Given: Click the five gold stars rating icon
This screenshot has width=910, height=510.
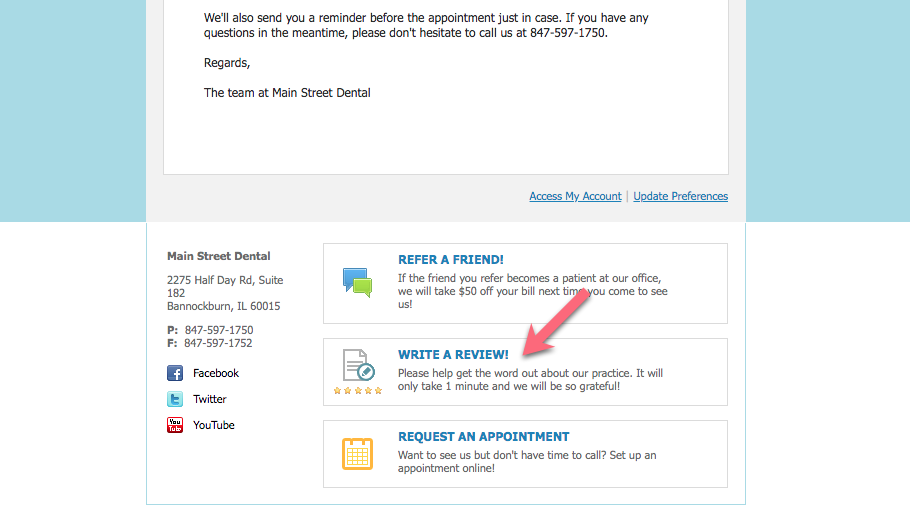Looking at the screenshot, I should (x=358, y=391).
